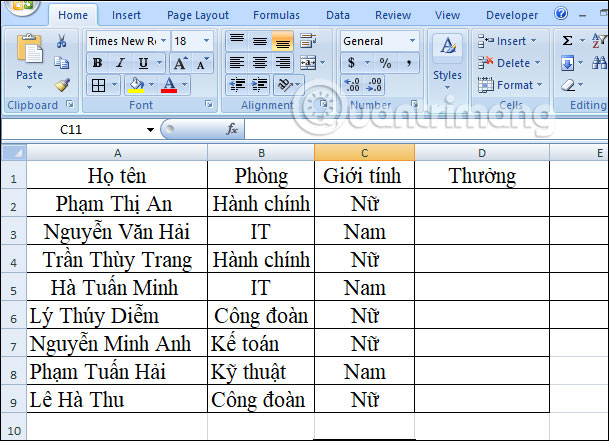The width and height of the screenshot is (609, 441).
Task: Toggle Bottom Align (highlighted)
Action: [x=283, y=40]
